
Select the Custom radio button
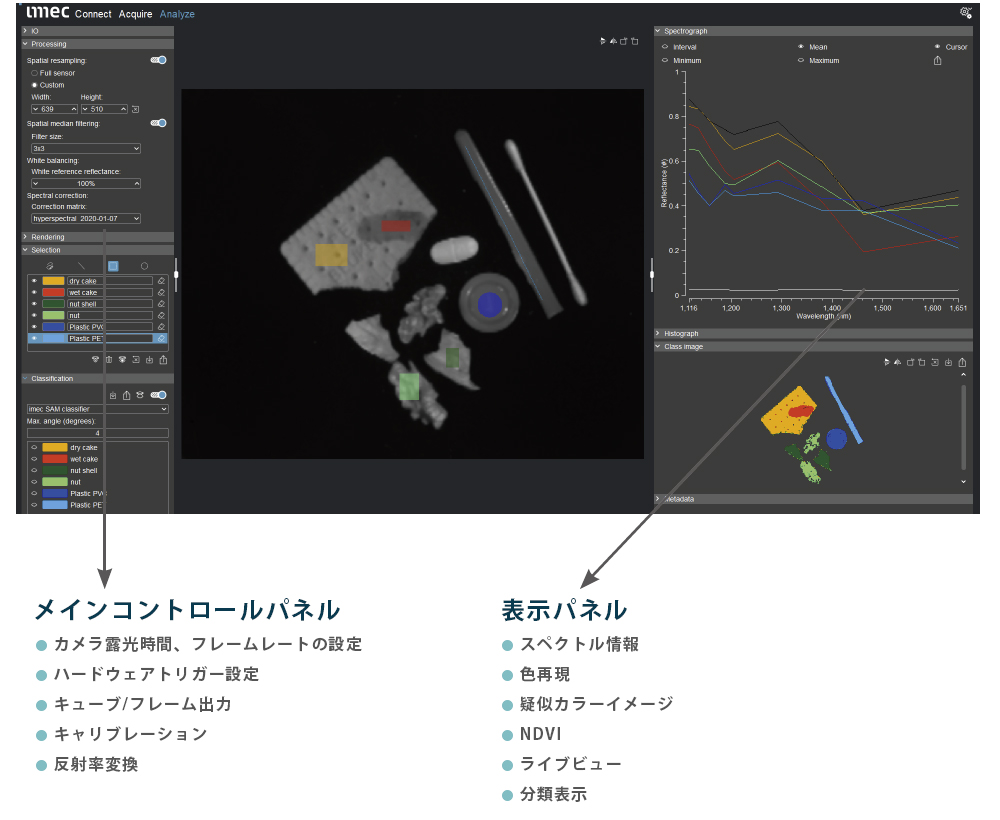(34, 85)
